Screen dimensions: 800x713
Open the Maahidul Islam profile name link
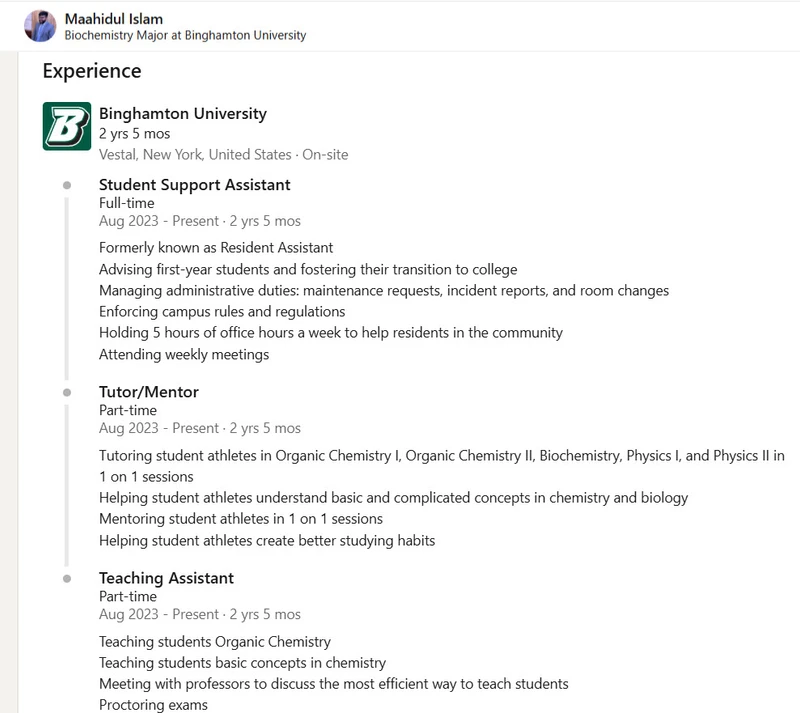113,18
